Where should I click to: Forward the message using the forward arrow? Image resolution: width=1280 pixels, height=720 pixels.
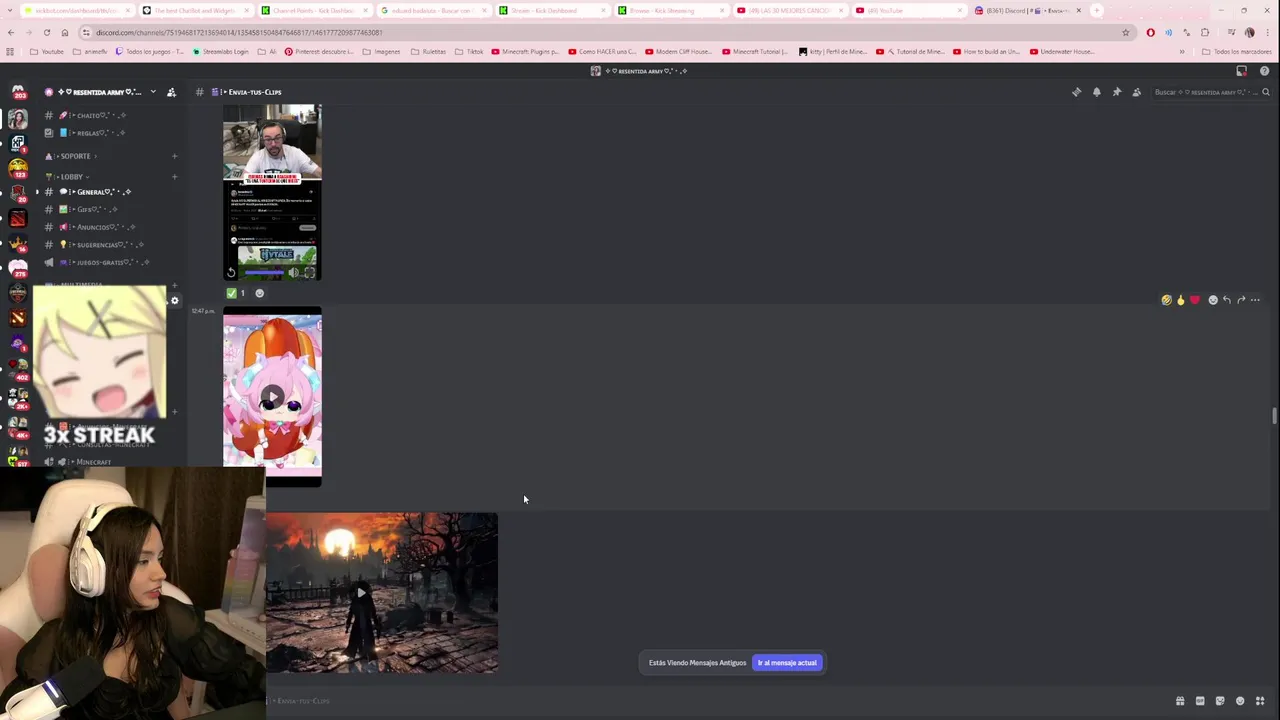(x=1241, y=300)
